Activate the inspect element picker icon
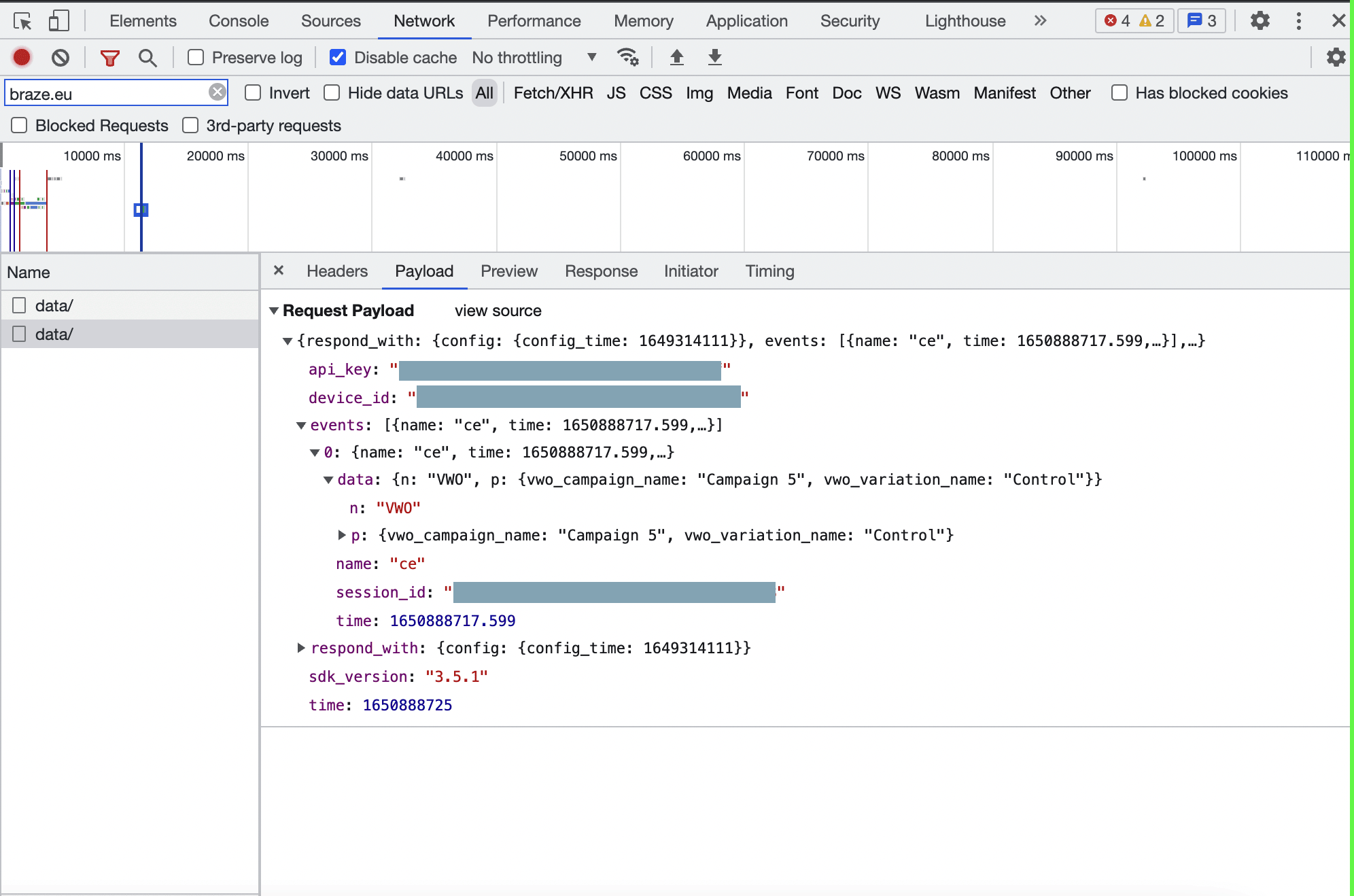The height and width of the screenshot is (896, 1354). [x=22, y=21]
